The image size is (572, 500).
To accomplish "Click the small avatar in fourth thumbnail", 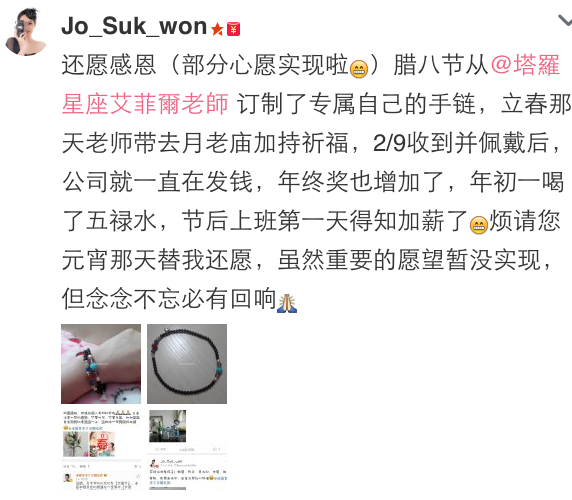I will point(154,464).
